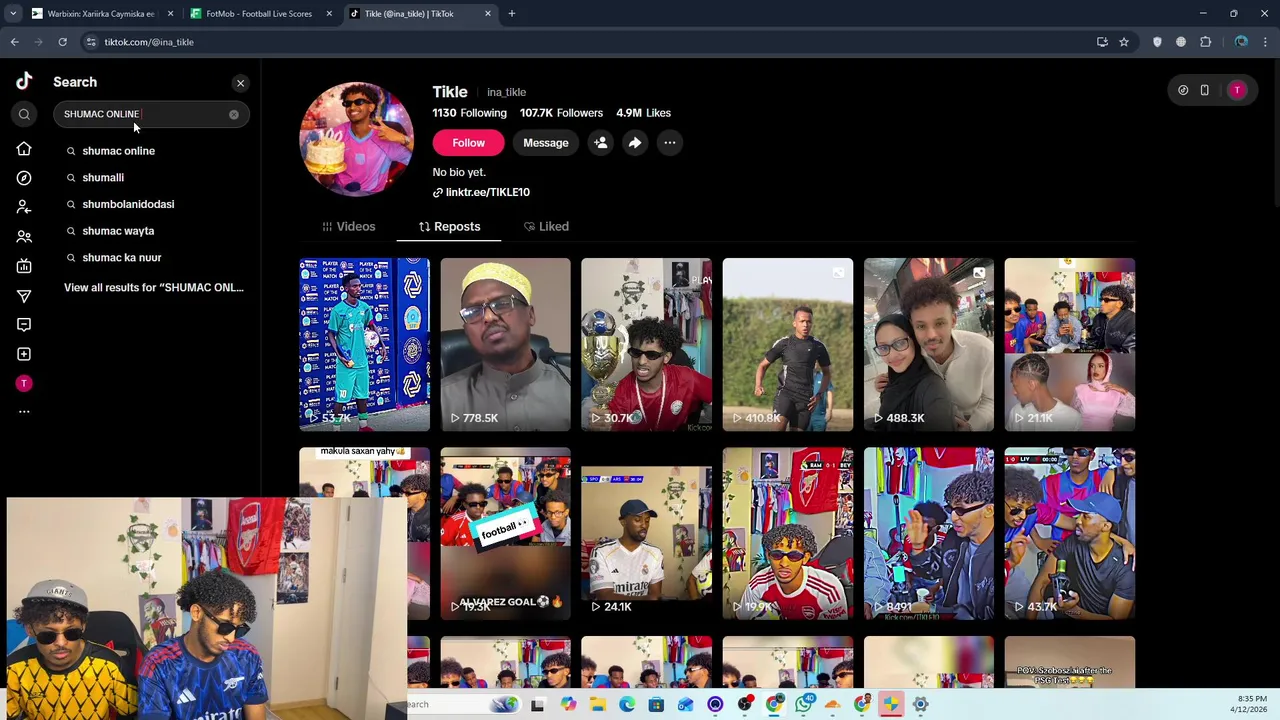This screenshot has height=720, width=1280.
Task: Switch to the Warbixin browser tab
Action: [x=101, y=14]
